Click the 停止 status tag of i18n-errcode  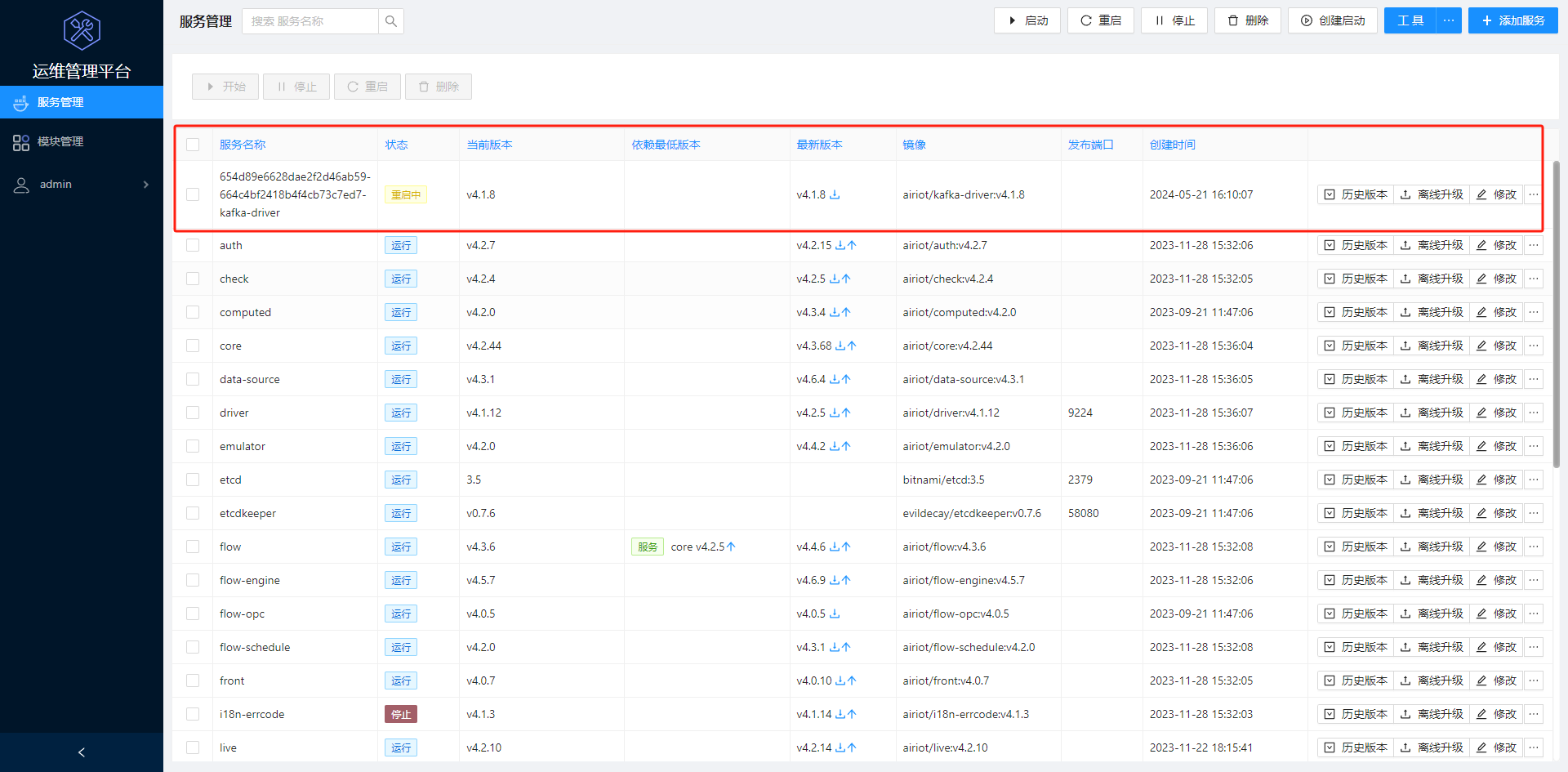401,714
